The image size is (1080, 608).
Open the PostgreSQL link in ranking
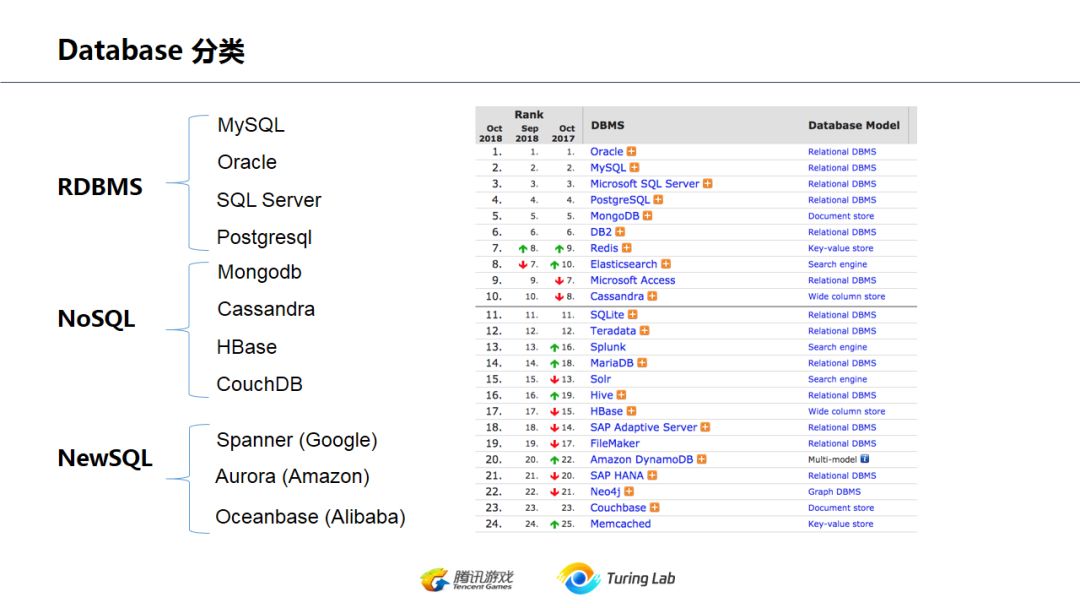pos(619,200)
